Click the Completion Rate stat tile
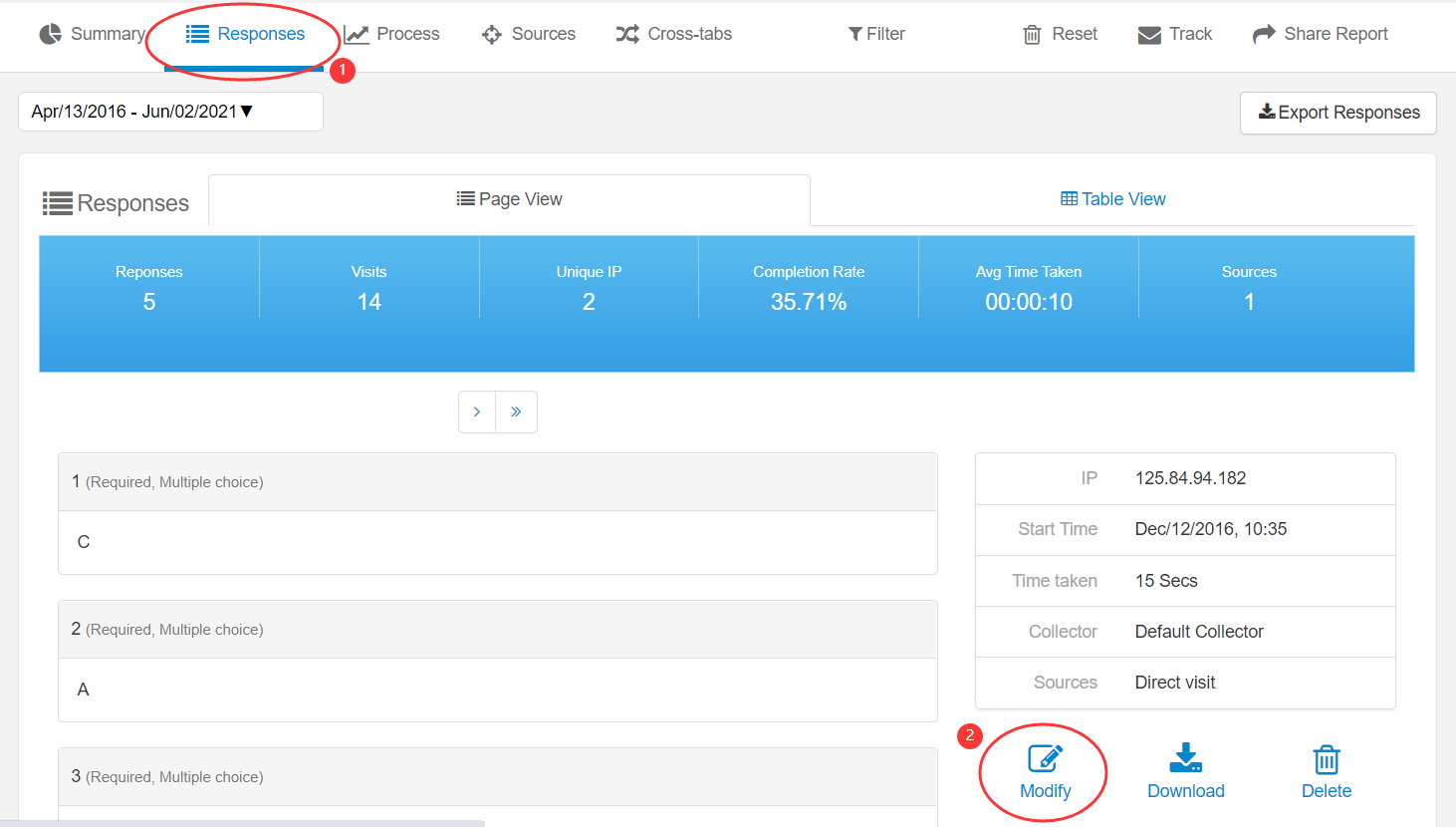1456x827 pixels. [x=808, y=289]
